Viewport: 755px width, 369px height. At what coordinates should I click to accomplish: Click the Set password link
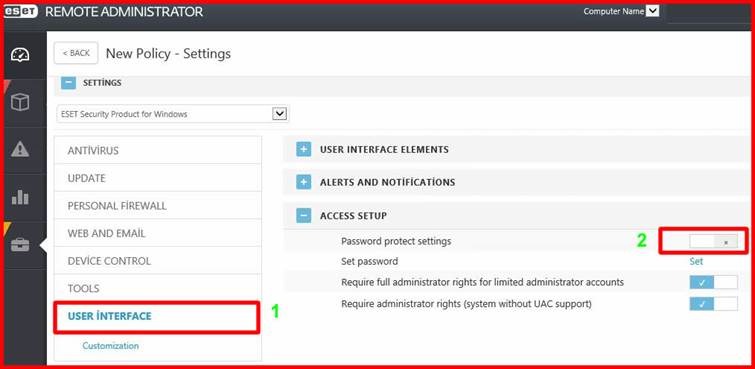[x=696, y=262]
